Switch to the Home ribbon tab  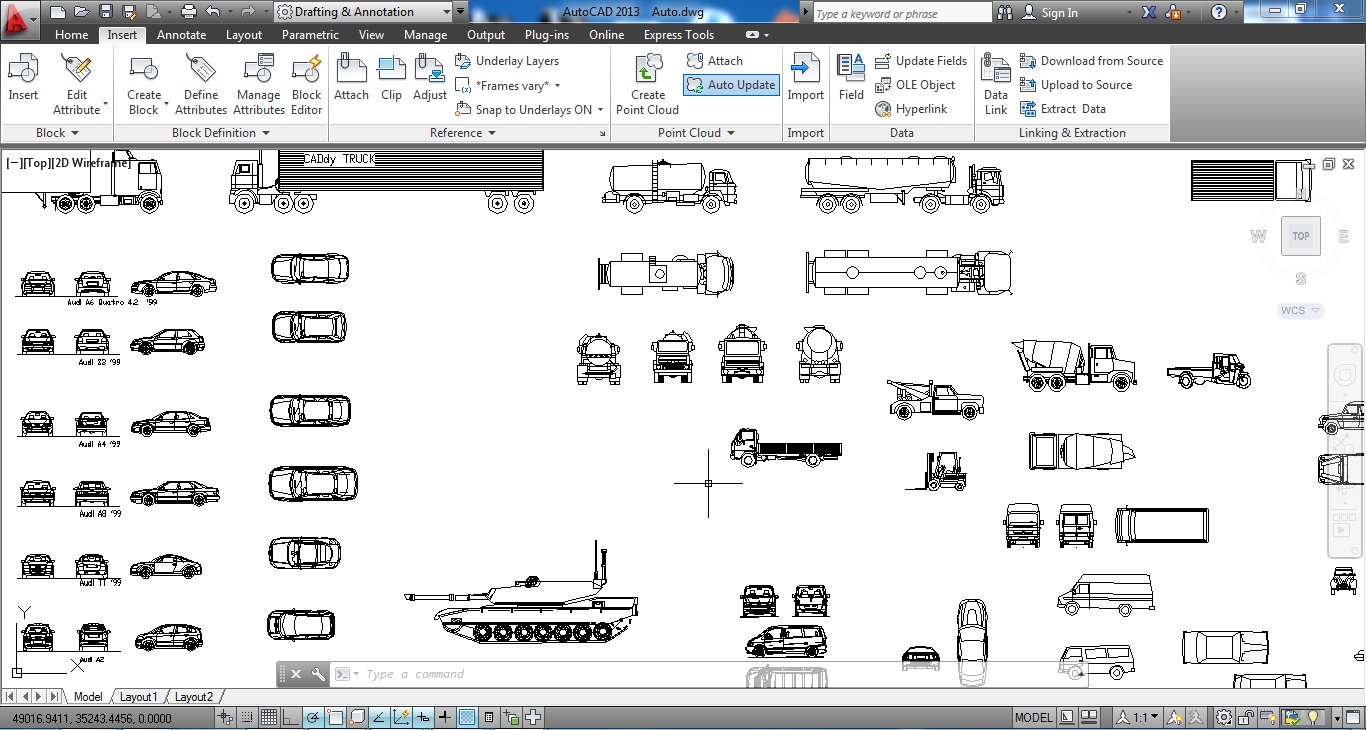pos(72,34)
